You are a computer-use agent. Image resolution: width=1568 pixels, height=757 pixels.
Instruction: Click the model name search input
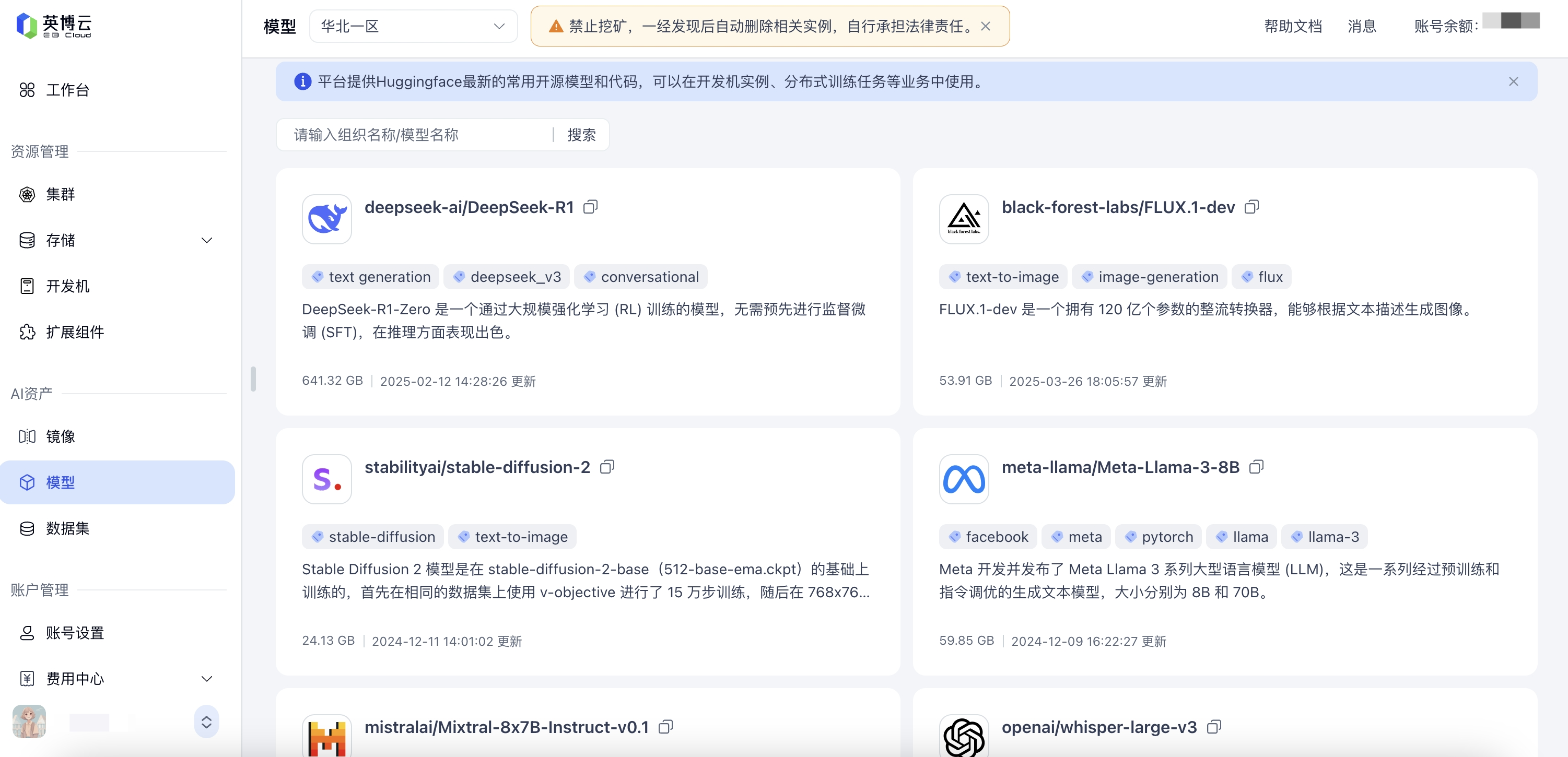pos(416,135)
